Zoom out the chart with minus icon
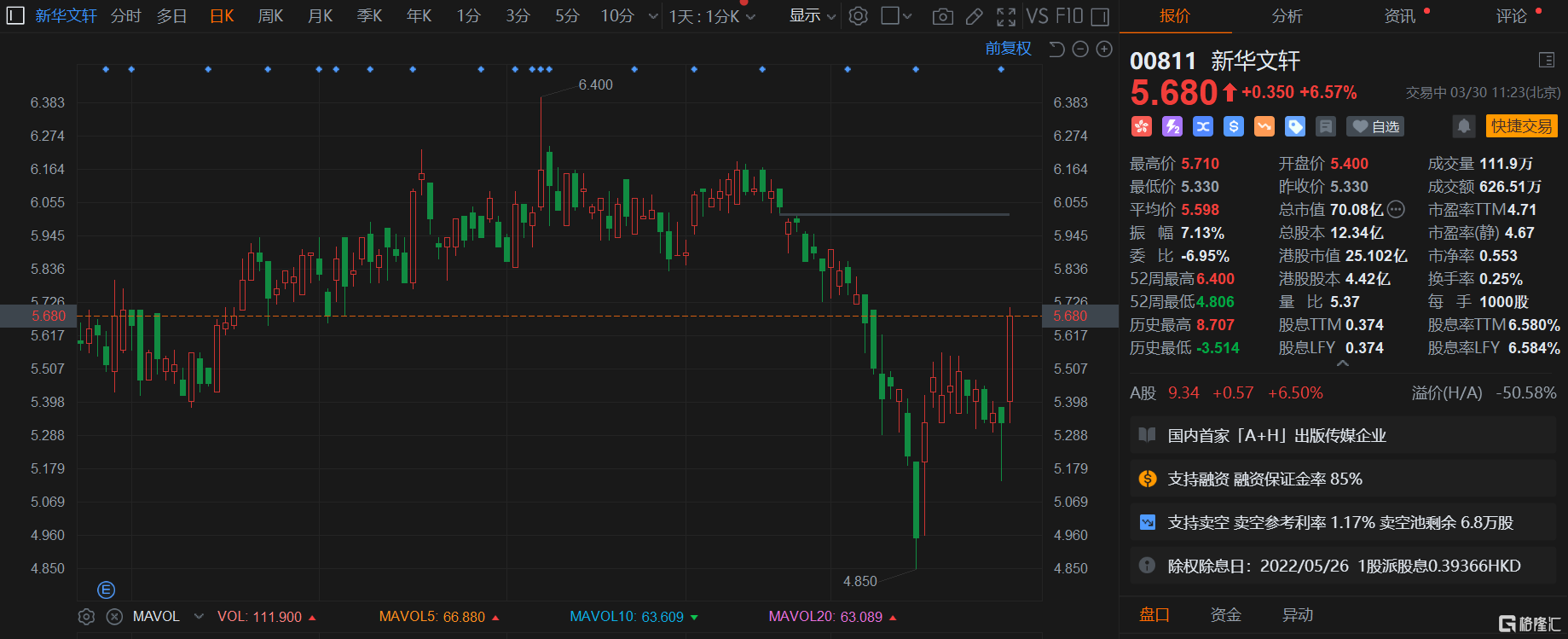This screenshot has width=1568, height=639. [x=1080, y=49]
